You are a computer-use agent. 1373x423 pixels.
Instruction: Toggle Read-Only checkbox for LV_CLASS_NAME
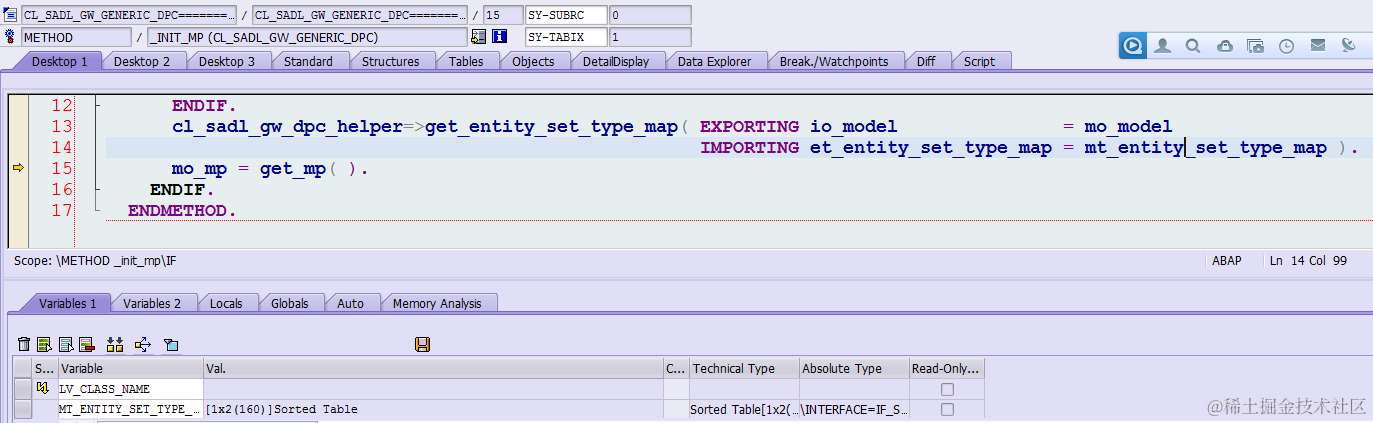[947, 389]
